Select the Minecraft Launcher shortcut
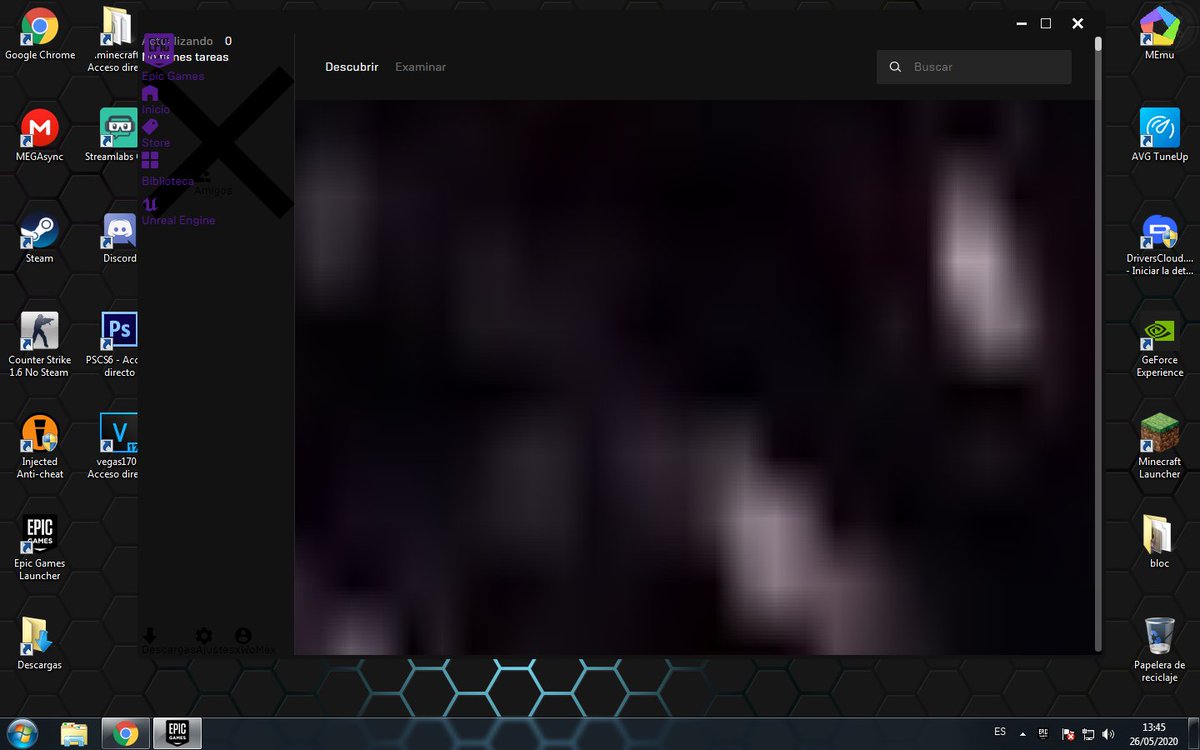Viewport: 1200px width, 750px height. [1160, 447]
